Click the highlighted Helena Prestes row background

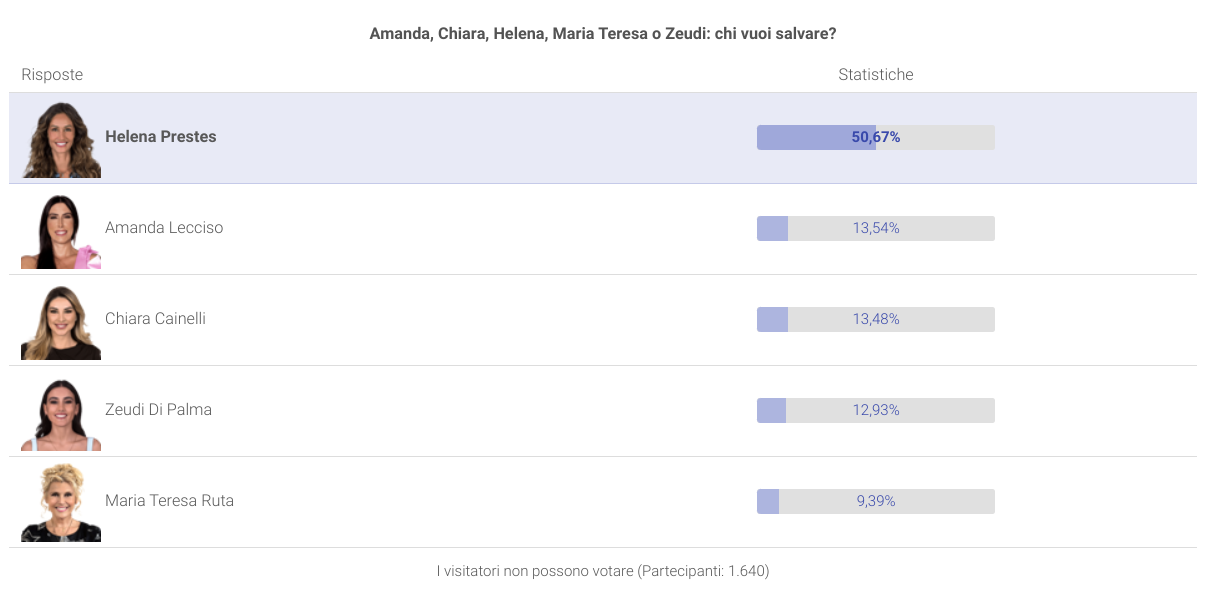pos(603,138)
